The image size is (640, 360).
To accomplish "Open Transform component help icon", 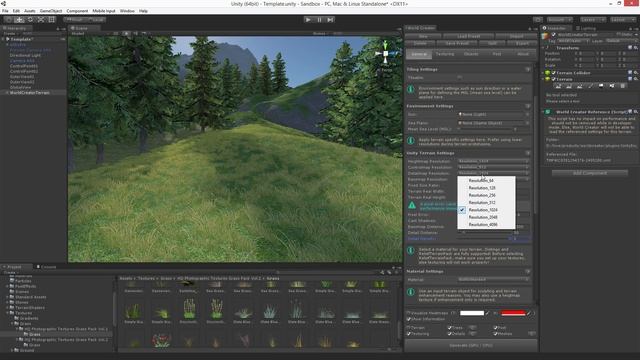I will coord(630,48).
